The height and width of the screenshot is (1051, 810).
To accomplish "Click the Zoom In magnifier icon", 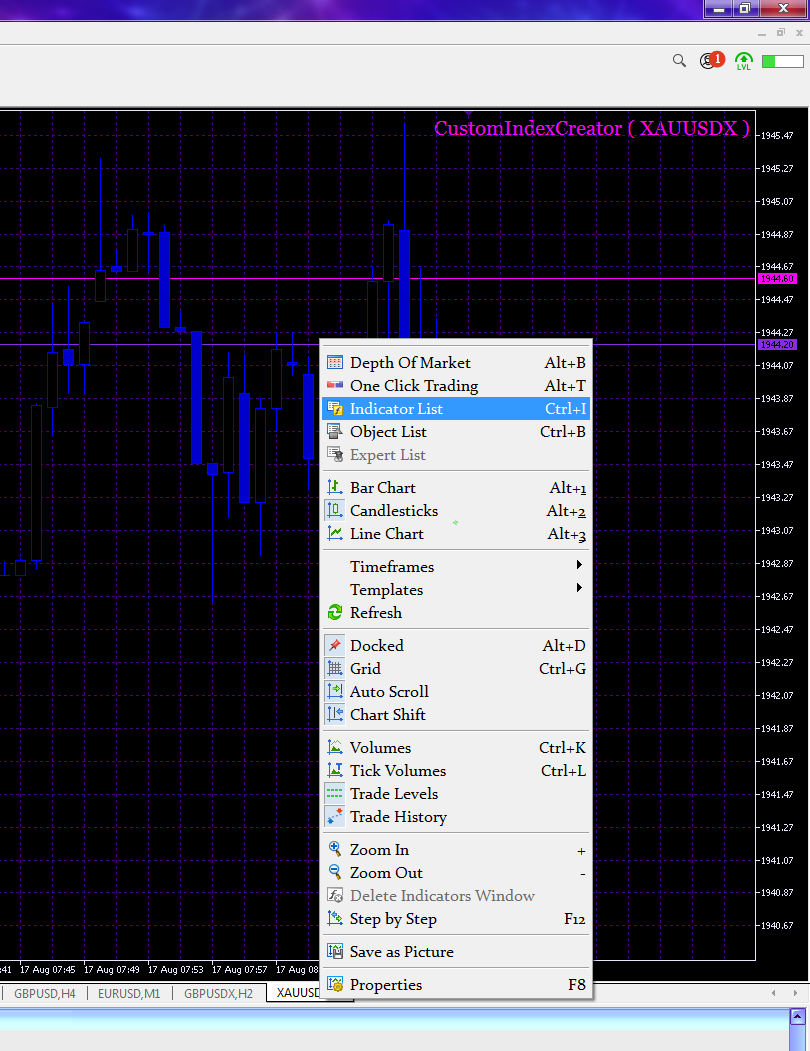I will (x=335, y=849).
